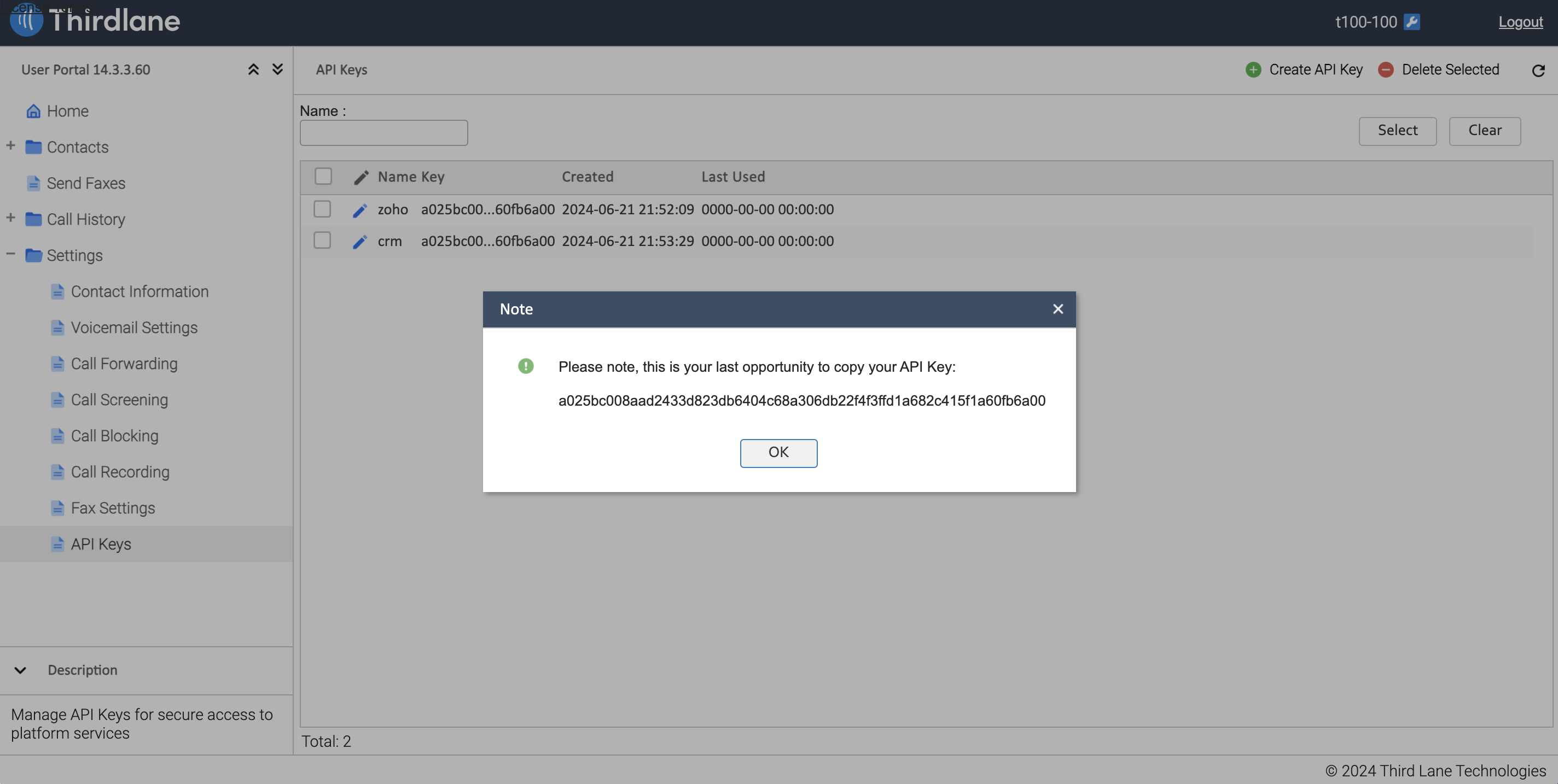Open the API Keys menu item
1558x784 pixels.
pyautogui.click(x=101, y=544)
